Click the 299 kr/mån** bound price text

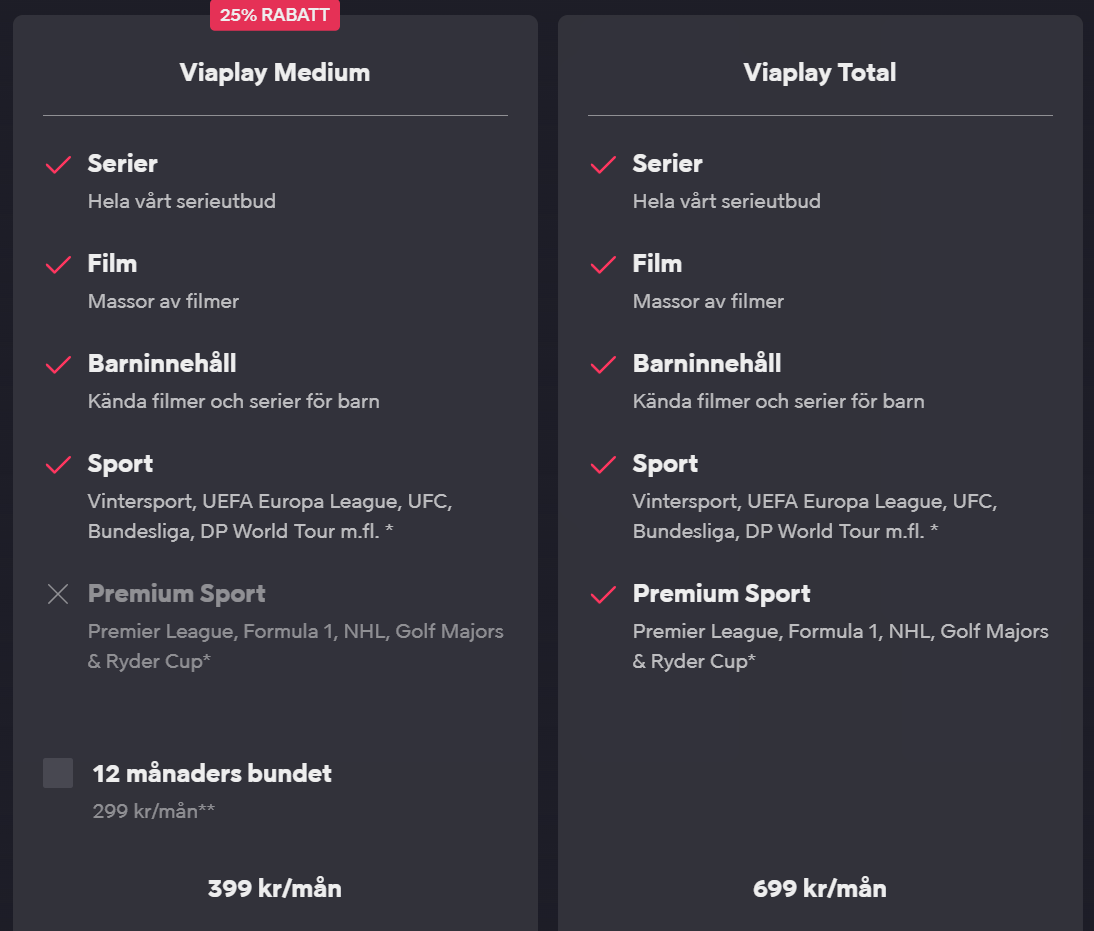(153, 811)
